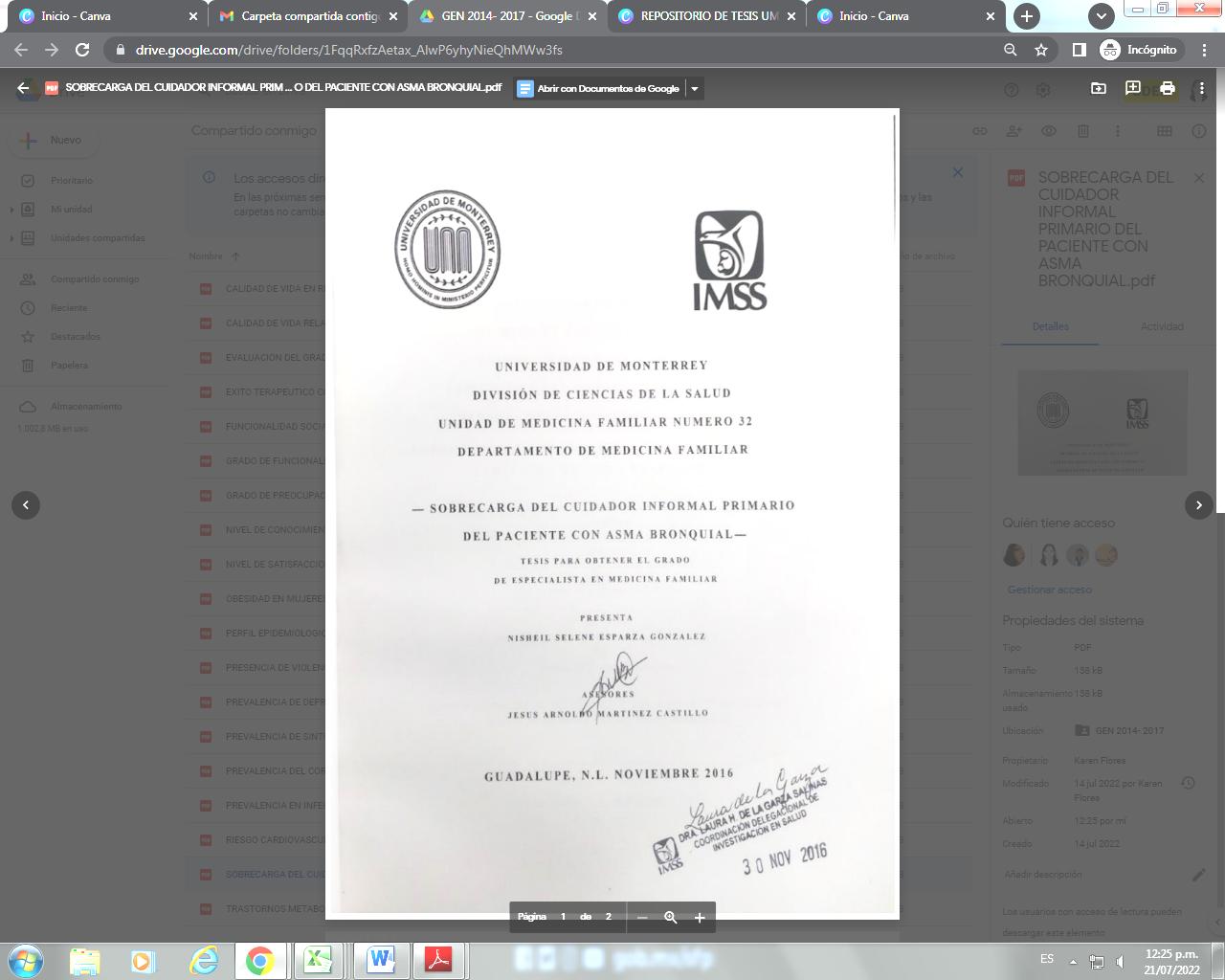Close the REPOSITORIO DE TESIS tab
Image resolution: width=1225 pixels, height=980 pixels.
[x=791, y=16]
